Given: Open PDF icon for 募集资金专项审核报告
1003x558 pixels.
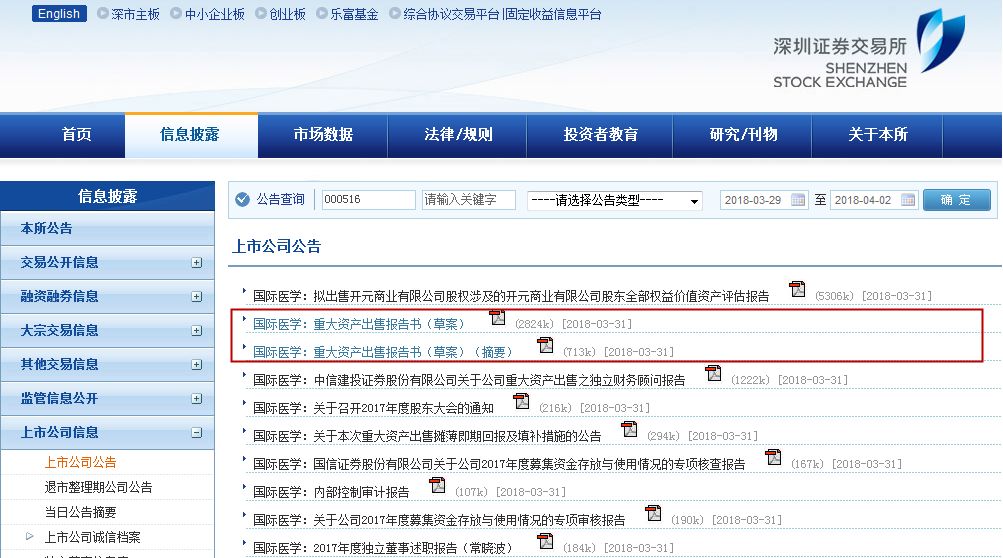Looking at the screenshot, I should coord(653,513).
